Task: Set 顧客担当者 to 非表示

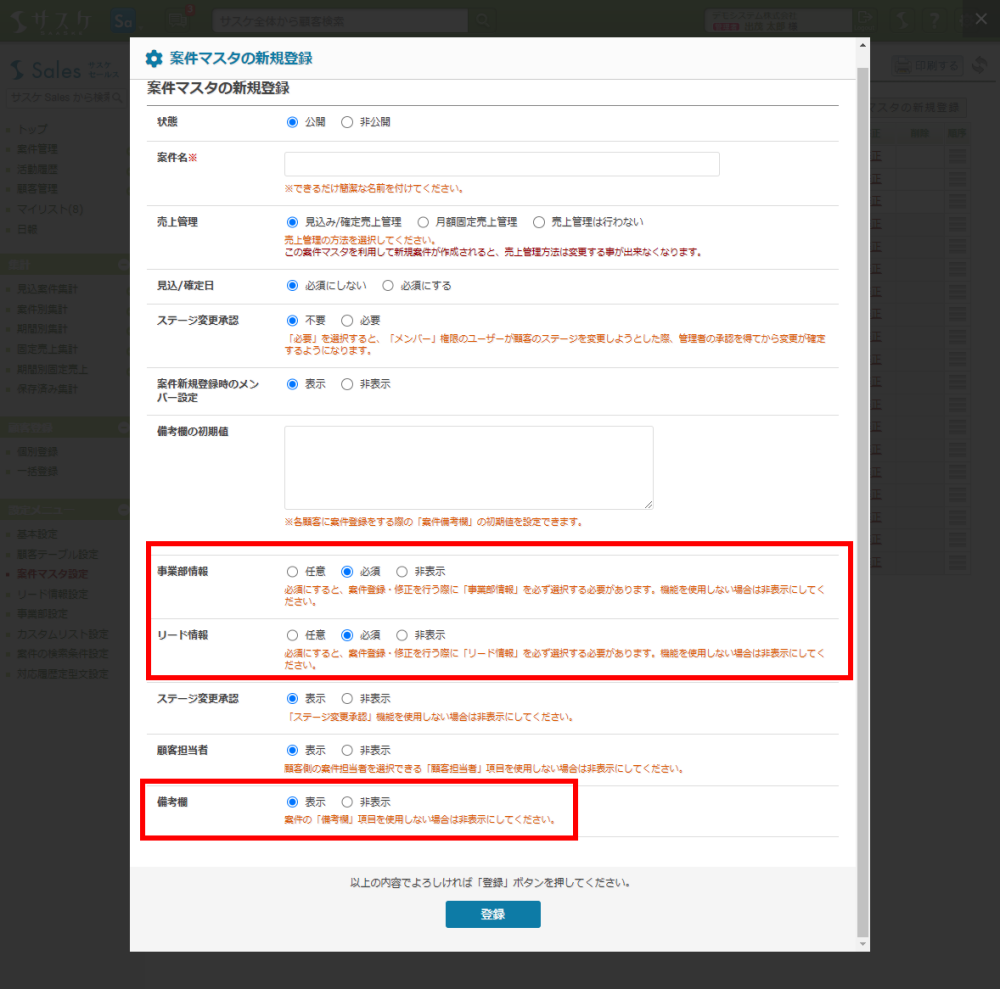Action: 347,750
